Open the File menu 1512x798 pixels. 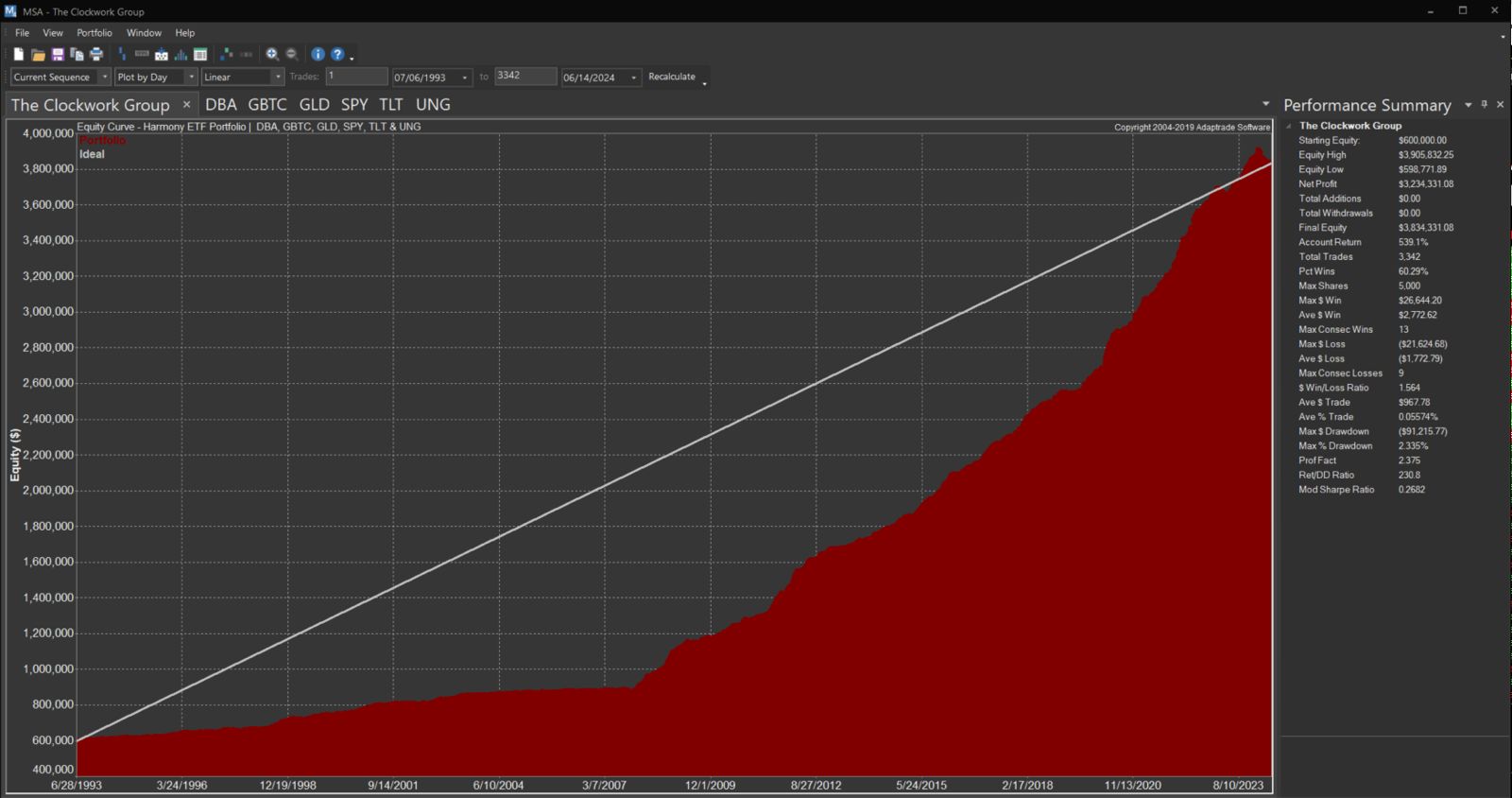pyautogui.click(x=22, y=33)
